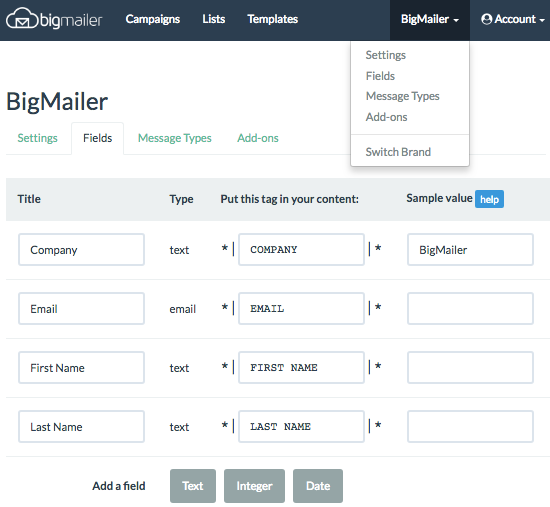Switch to the Settings tab

point(38,138)
